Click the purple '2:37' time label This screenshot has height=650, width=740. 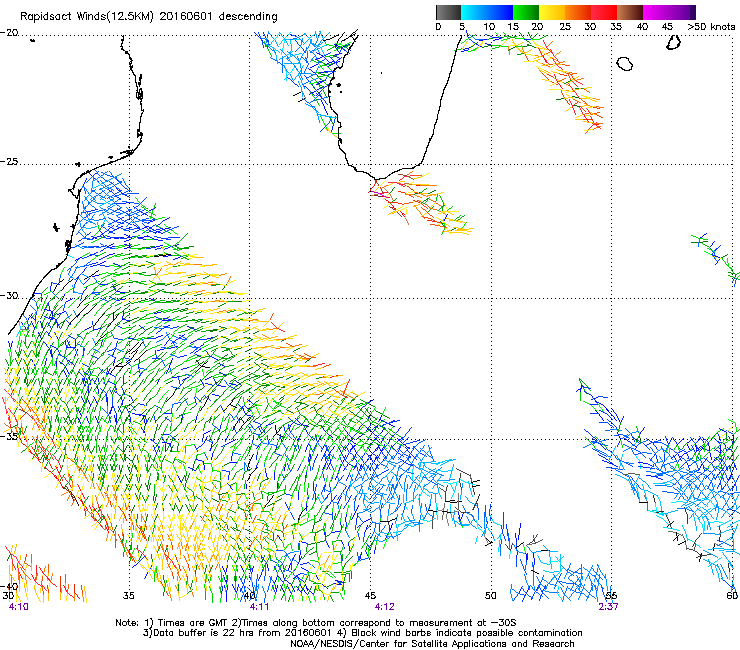click(608, 606)
